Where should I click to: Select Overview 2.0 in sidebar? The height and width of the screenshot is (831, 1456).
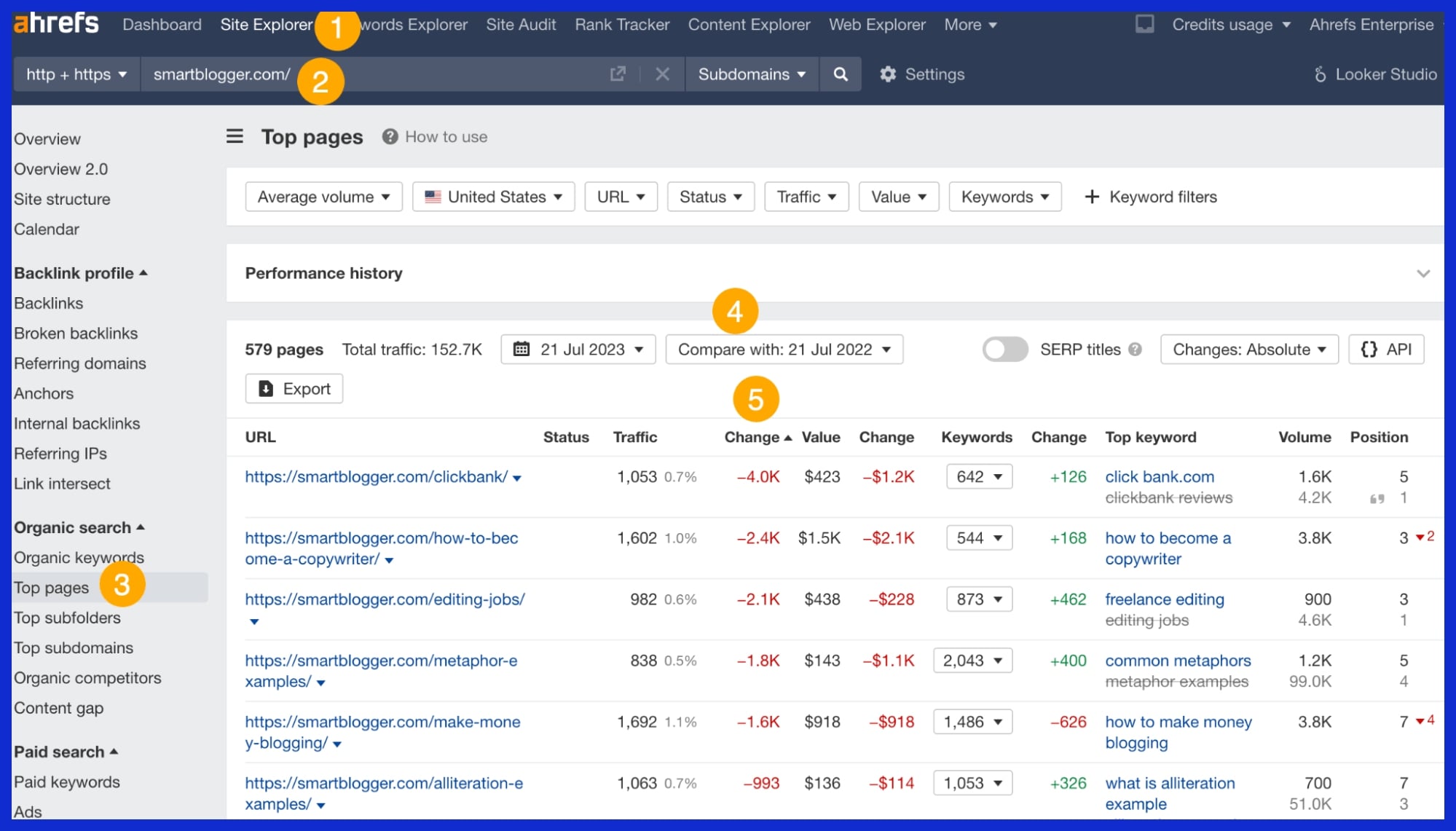[x=61, y=169]
